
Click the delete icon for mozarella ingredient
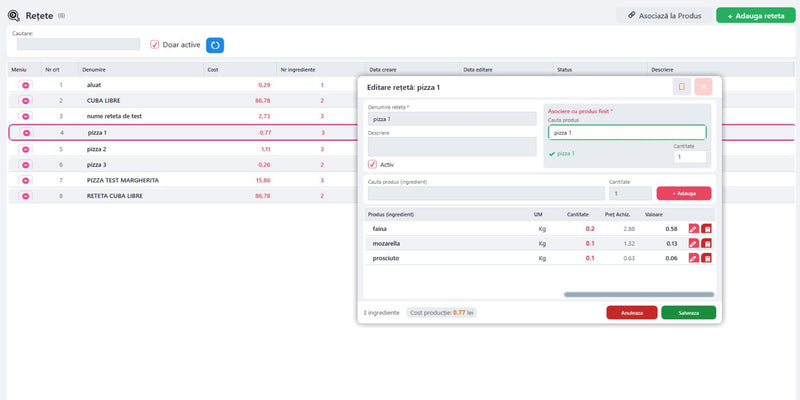[707, 243]
